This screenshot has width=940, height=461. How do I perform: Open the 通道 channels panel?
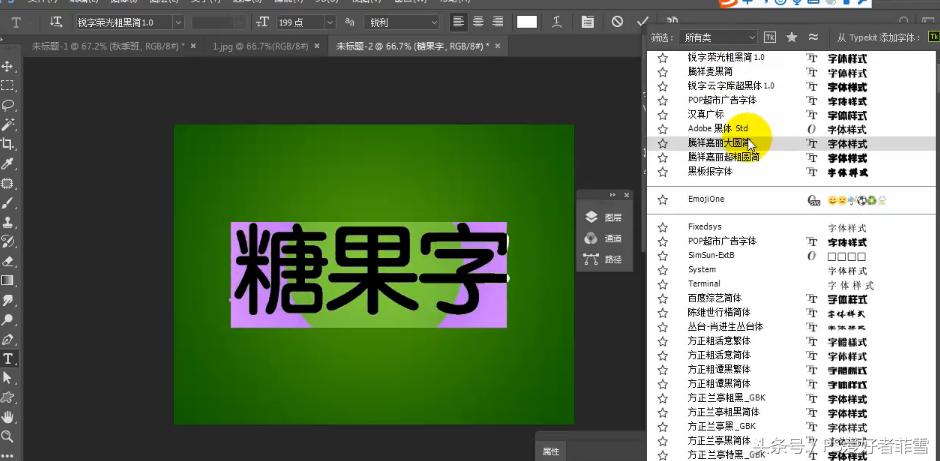pyautogui.click(x=605, y=238)
